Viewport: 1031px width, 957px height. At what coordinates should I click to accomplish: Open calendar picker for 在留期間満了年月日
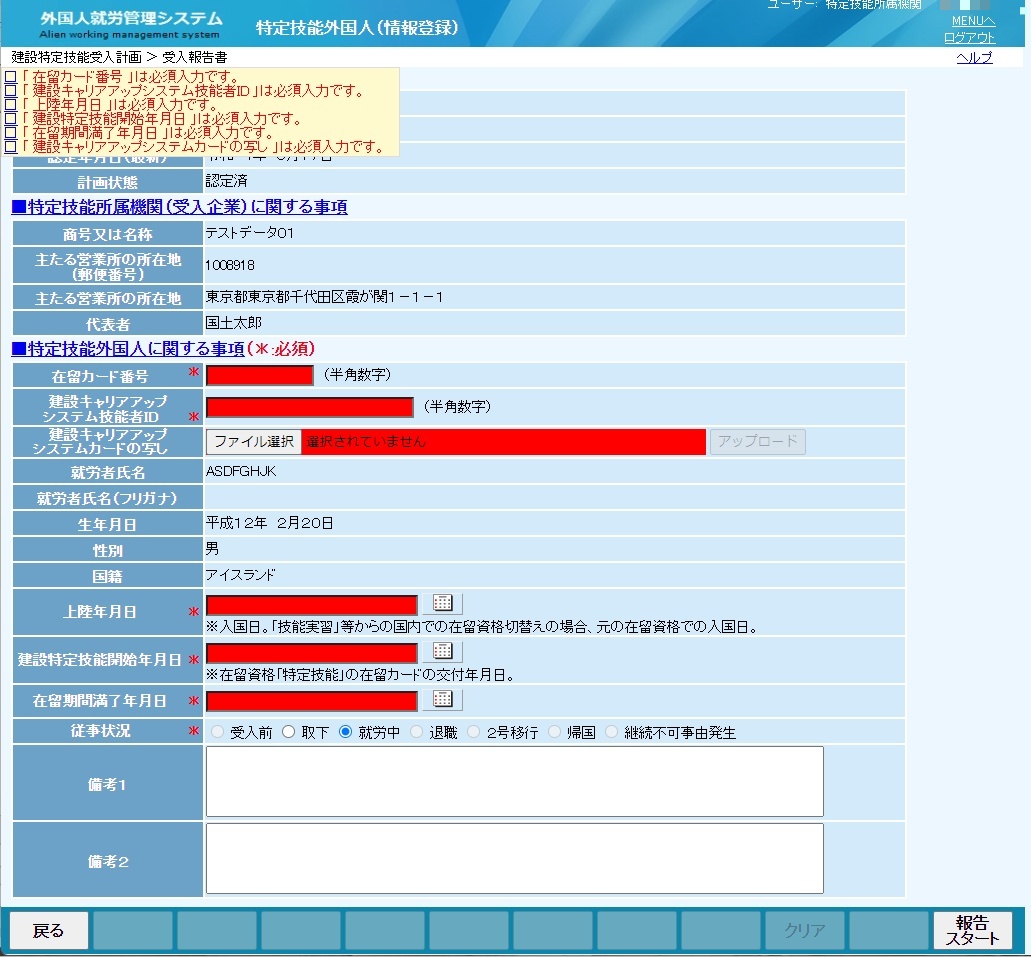click(443, 699)
